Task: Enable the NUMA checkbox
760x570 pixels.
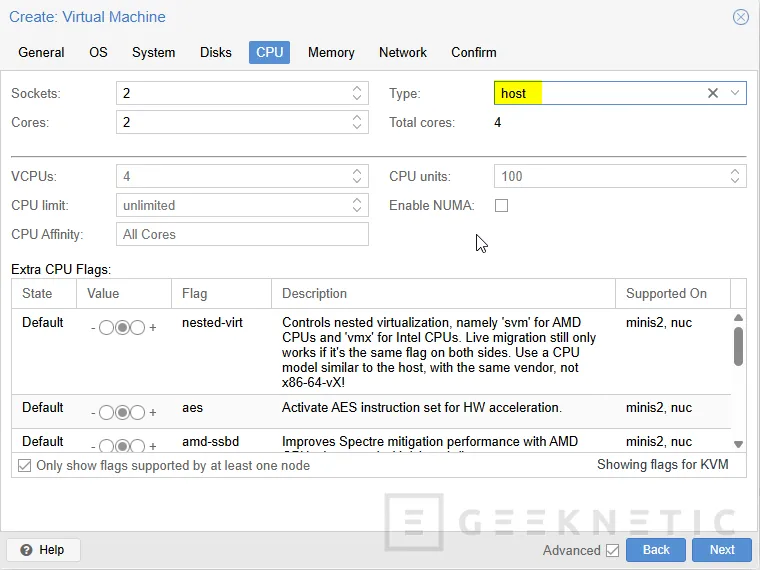Action: tap(502, 206)
